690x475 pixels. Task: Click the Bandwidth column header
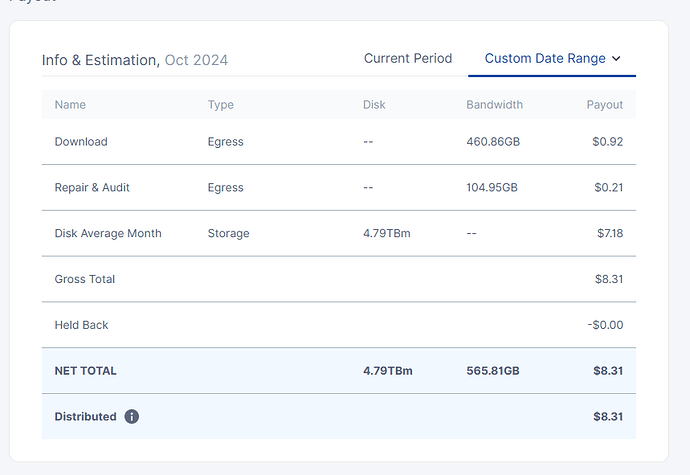[x=494, y=105]
